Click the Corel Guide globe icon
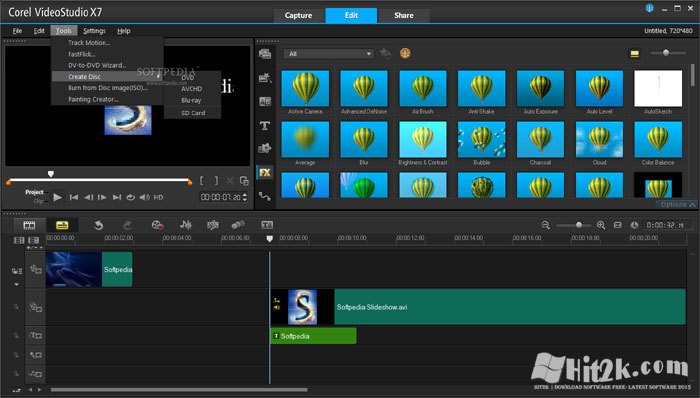 (650, 8)
